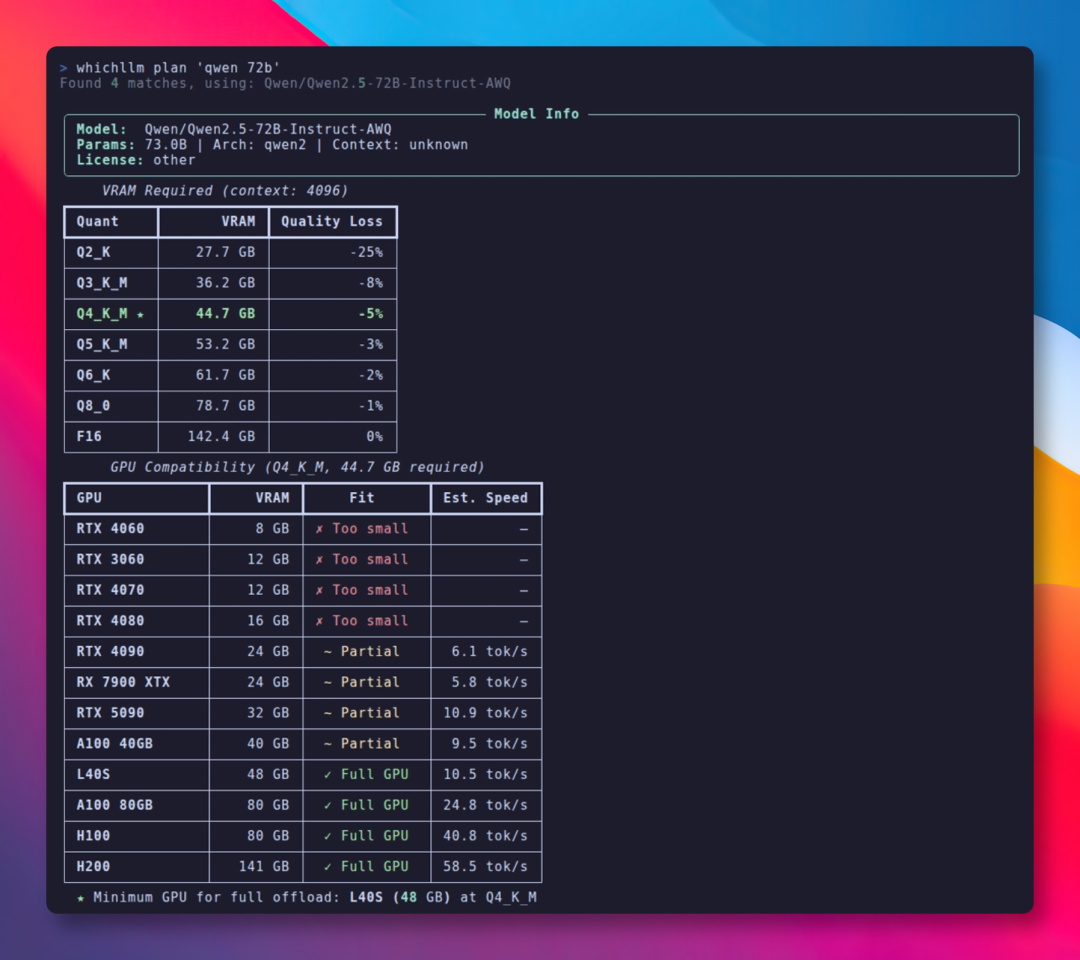Click the 27.7 GB VRAM cell
Screen dimensions: 1080x960
[225, 252]
